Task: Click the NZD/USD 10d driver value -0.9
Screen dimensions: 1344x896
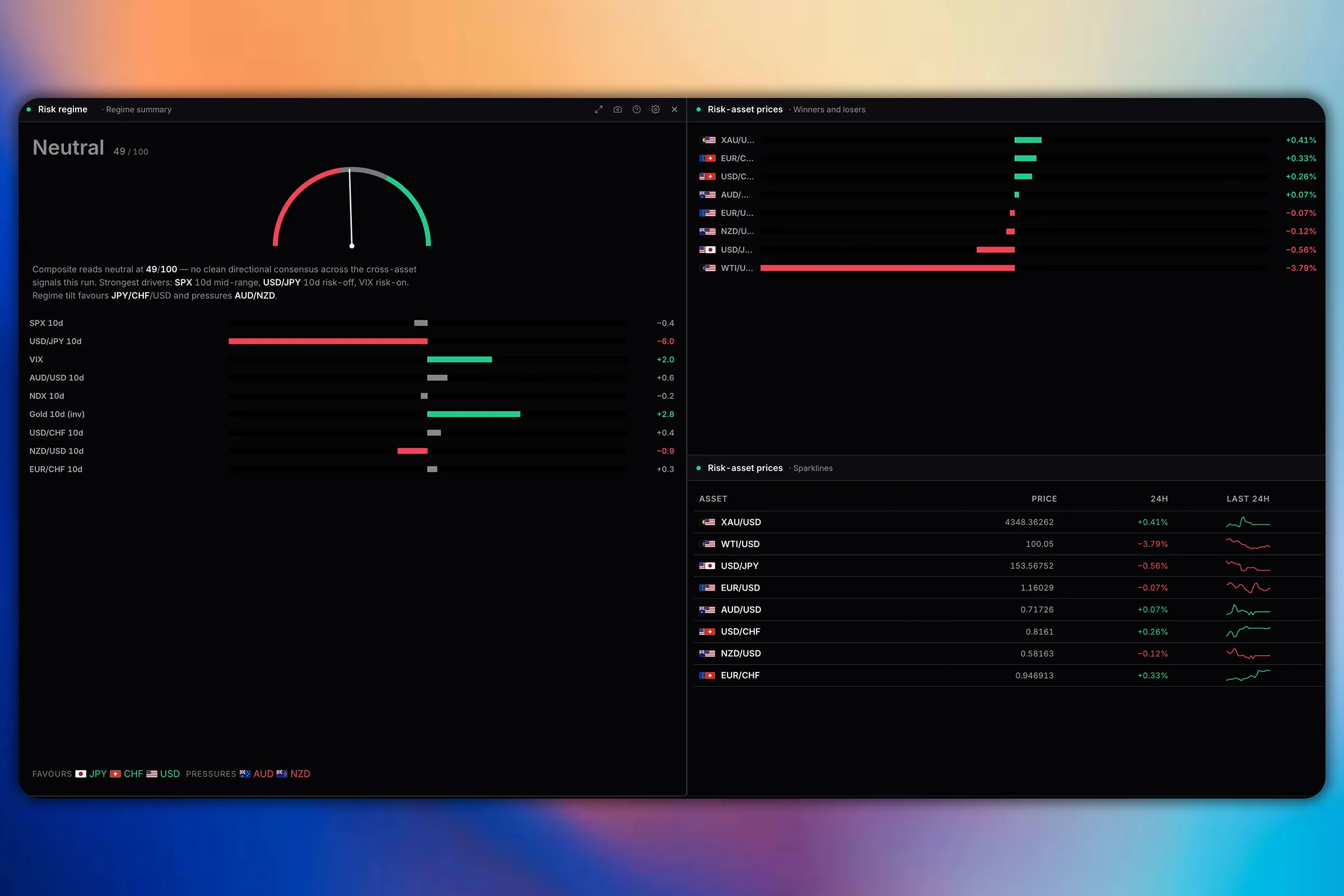Action: (x=665, y=451)
